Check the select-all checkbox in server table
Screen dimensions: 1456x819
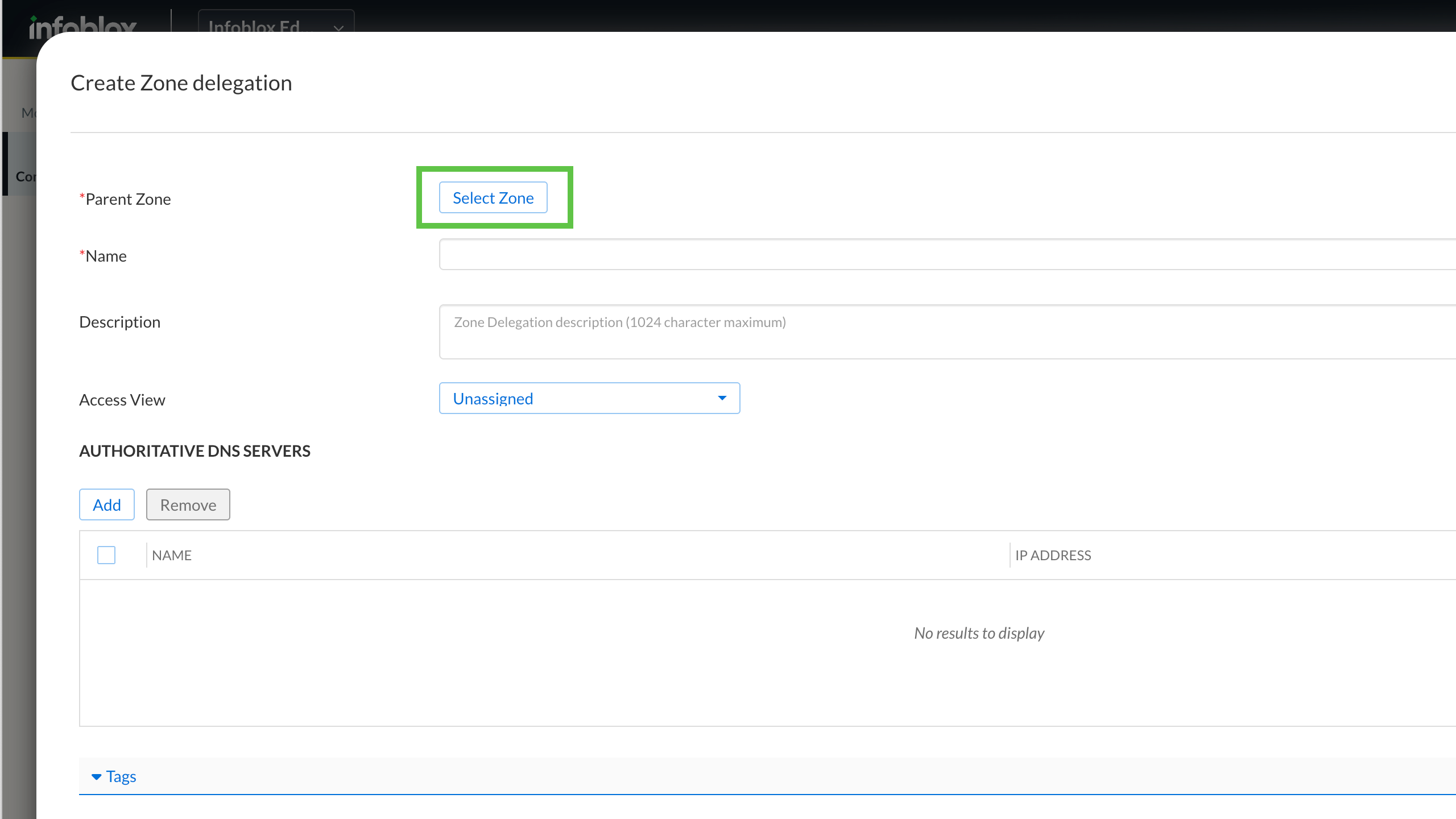(106, 555)
